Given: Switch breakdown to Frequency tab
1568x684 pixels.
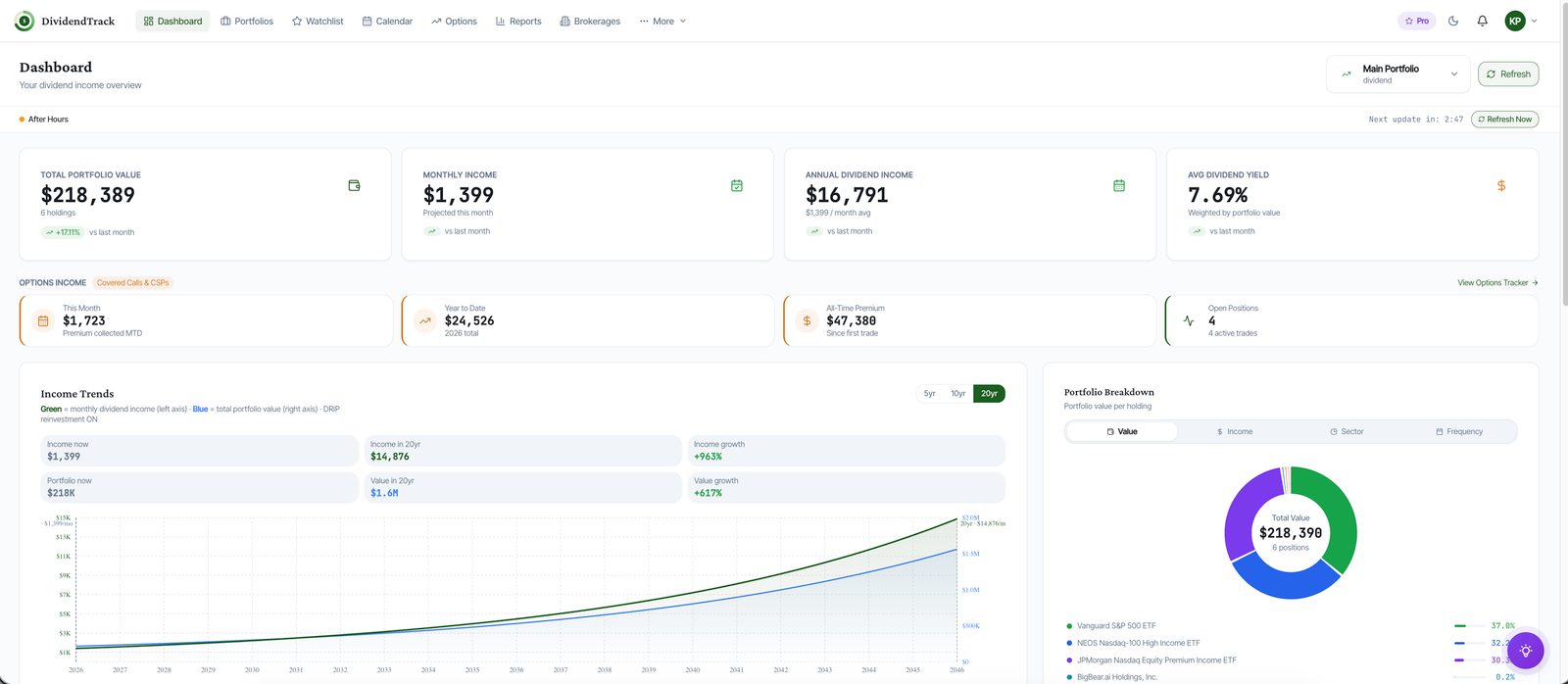Looking at the screenshot, I should pos(1459,431).
